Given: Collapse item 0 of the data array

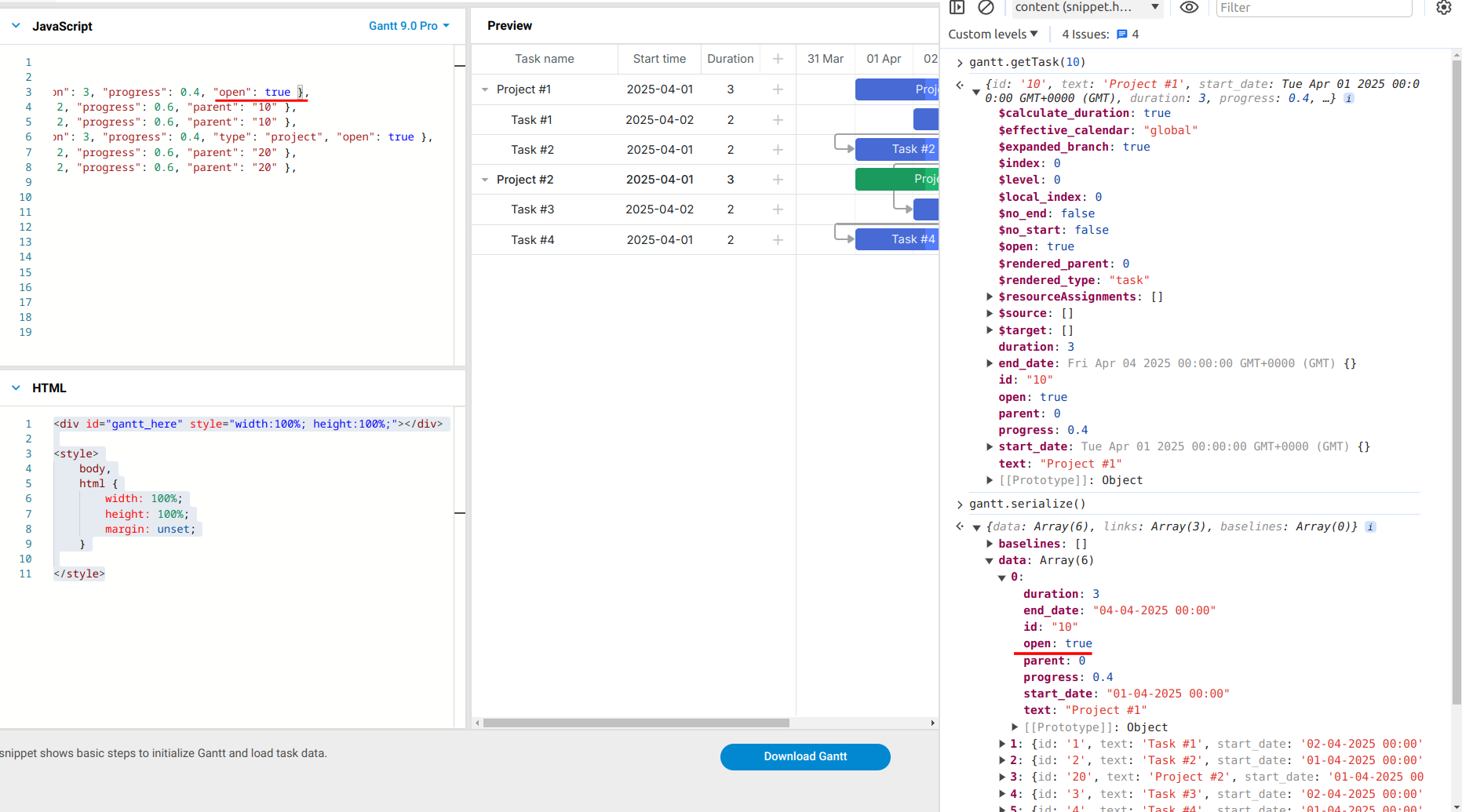Looking at the screenshot, I should 1002,577.
